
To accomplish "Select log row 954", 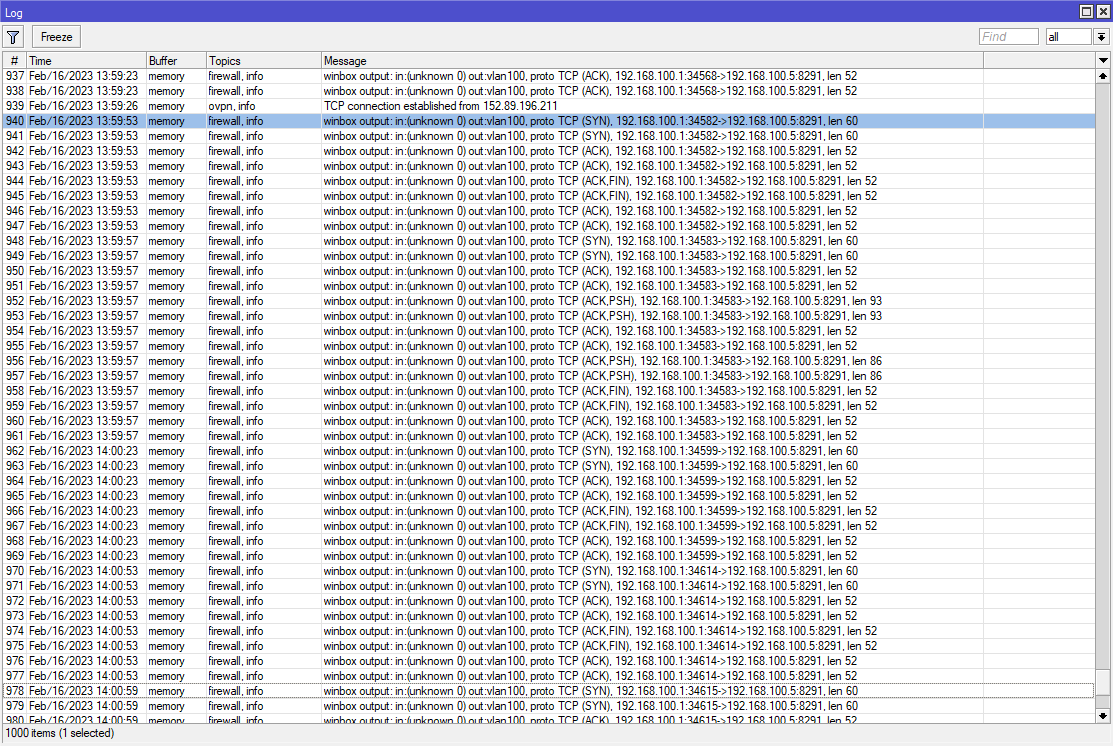I will click(549, 331).
